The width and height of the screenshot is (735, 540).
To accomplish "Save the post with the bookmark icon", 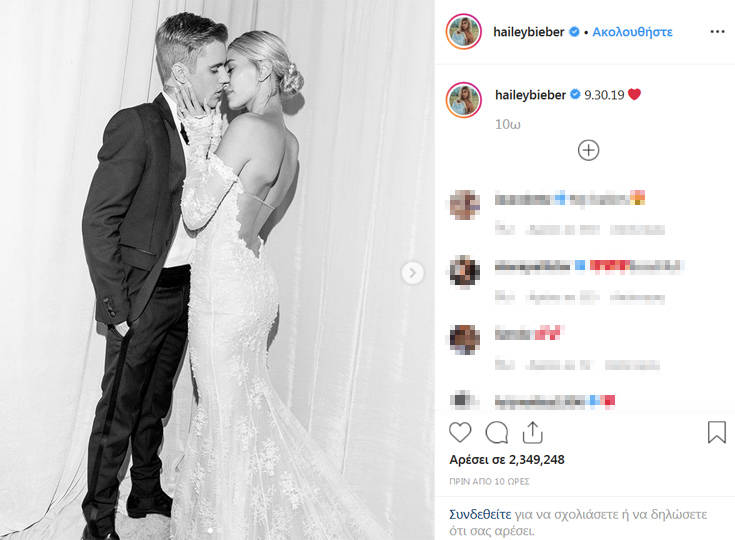I will coord(717,432).
